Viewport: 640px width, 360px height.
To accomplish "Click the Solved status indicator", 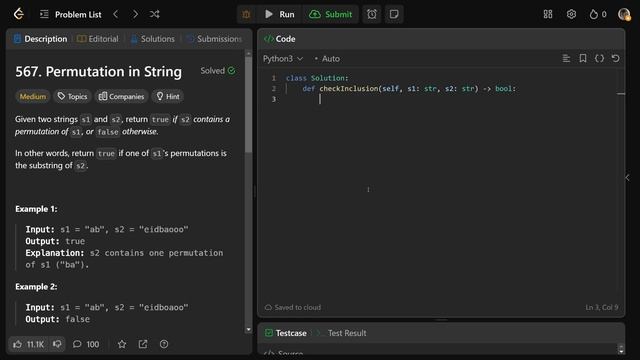I will click(218, 71).
